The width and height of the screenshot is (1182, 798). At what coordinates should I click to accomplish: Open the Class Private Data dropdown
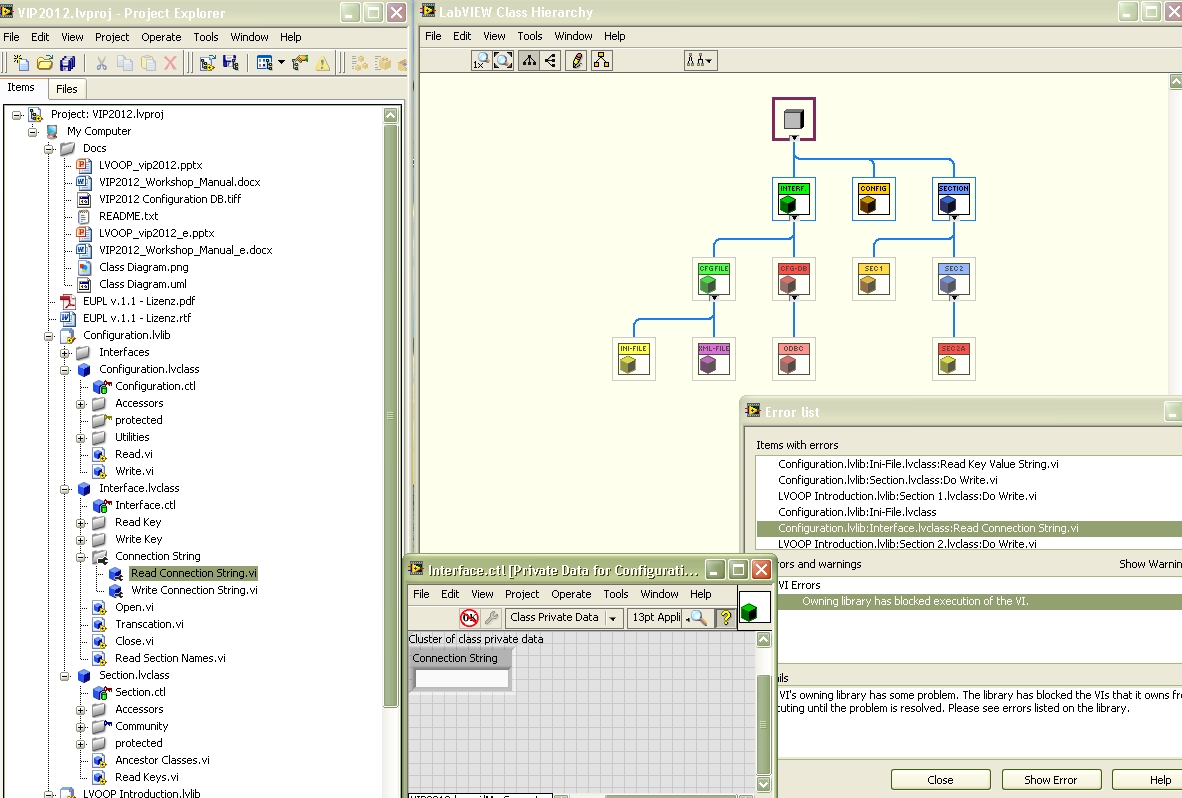[564, 618]
